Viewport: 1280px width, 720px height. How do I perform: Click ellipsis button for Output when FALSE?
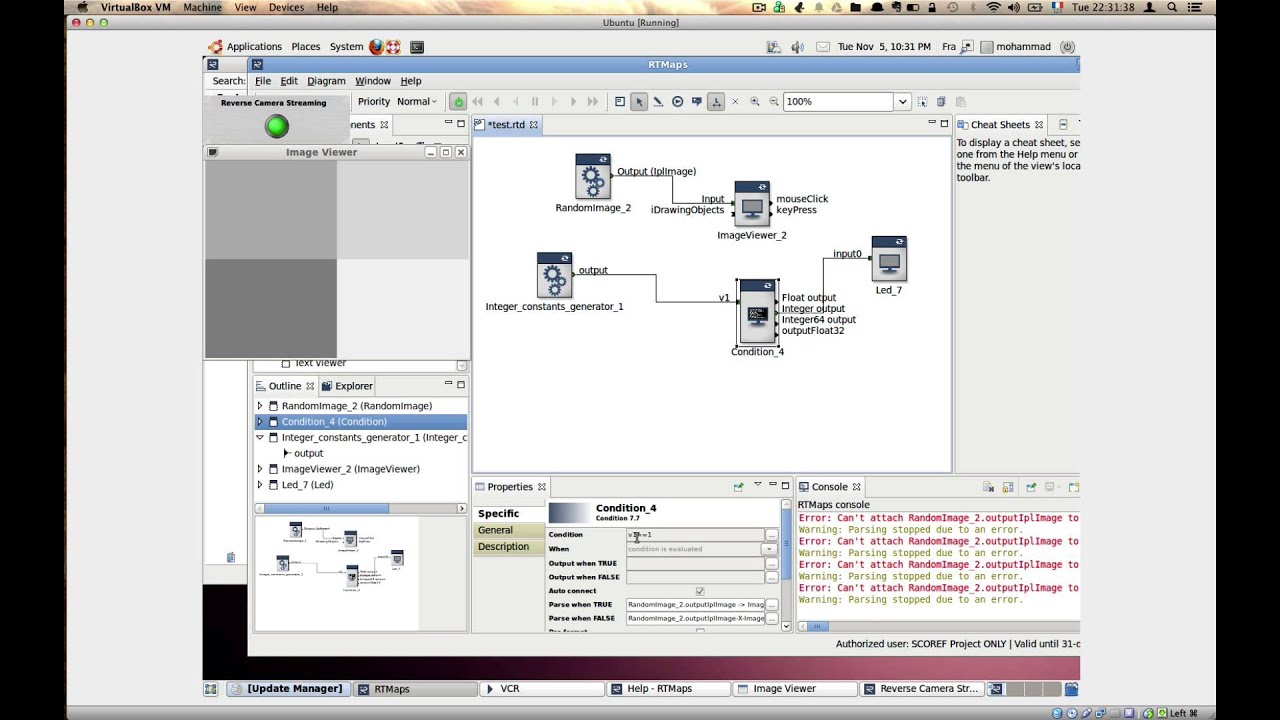pos(771,577)
